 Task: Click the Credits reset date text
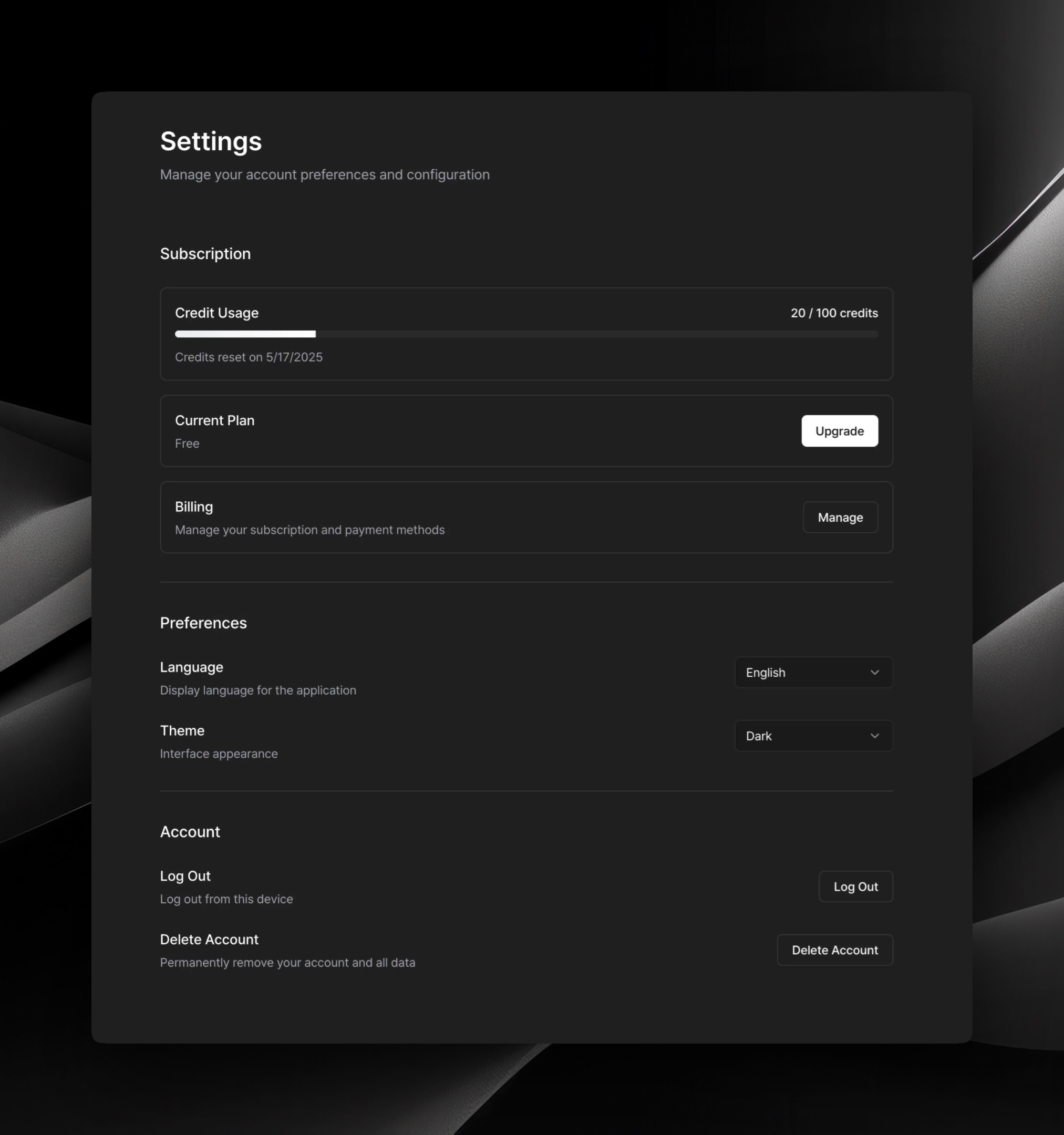pyautogui.click(x=249, y=357)
